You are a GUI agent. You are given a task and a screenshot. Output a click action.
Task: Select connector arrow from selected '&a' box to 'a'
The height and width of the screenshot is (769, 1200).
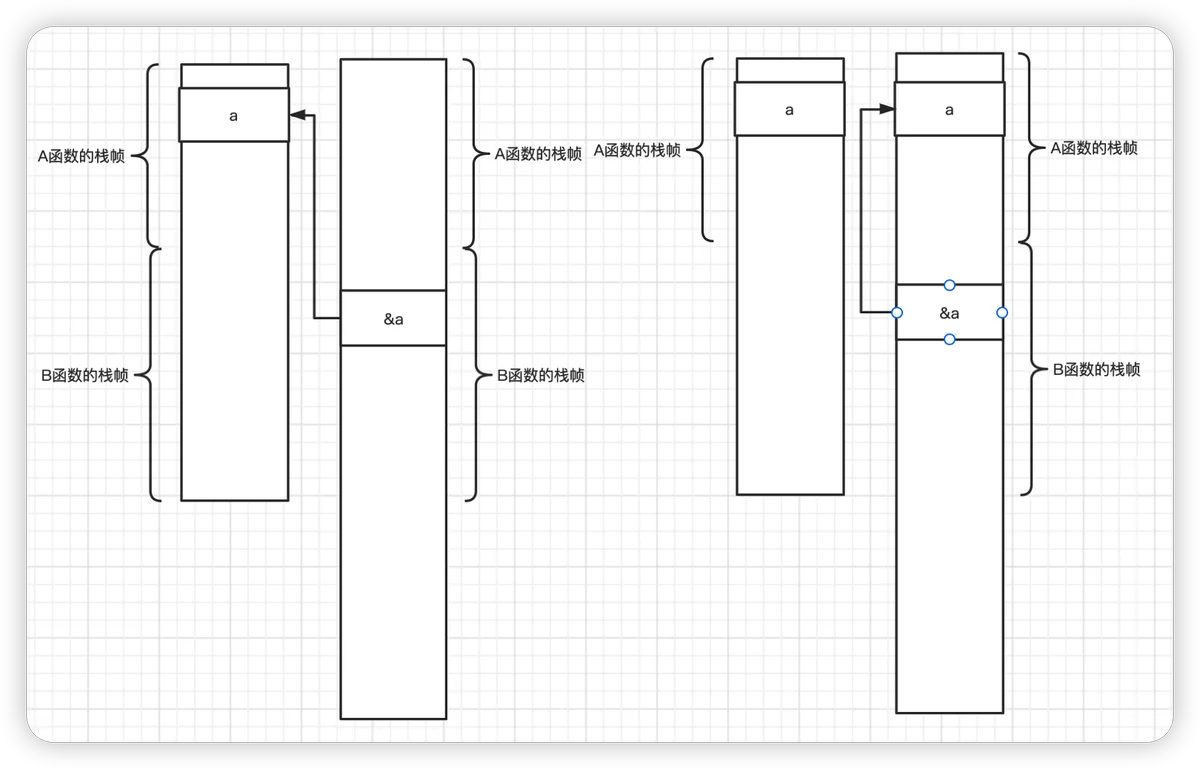[x=861, y=210]
